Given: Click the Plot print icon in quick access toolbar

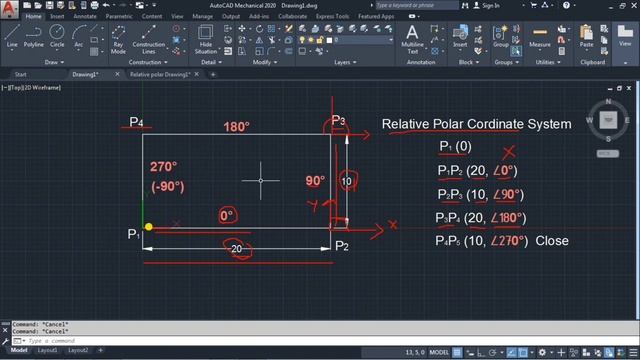Looking at the screenshot, I should tap(94, 5).
